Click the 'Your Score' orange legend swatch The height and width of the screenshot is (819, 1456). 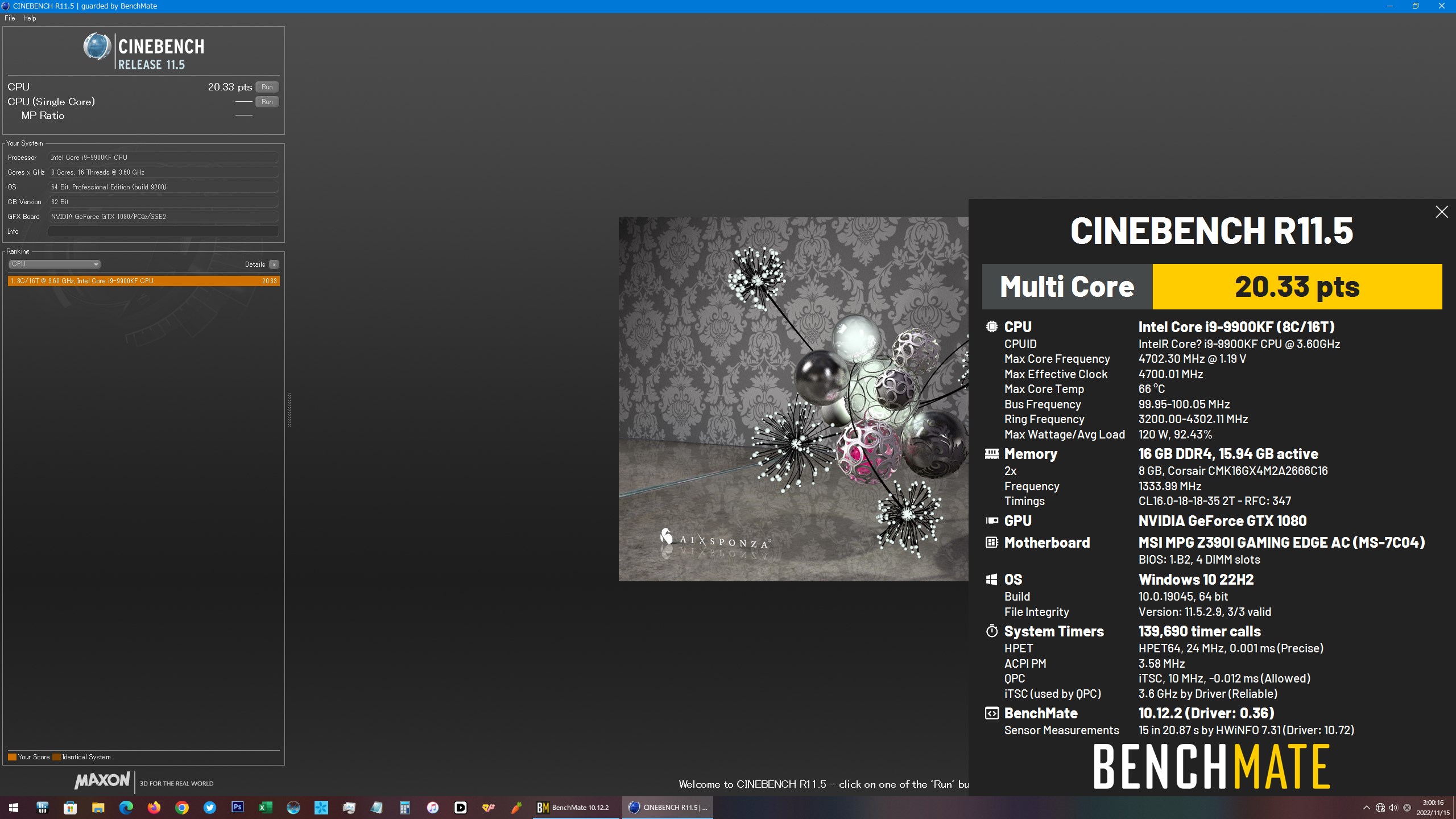click(12, 757)
